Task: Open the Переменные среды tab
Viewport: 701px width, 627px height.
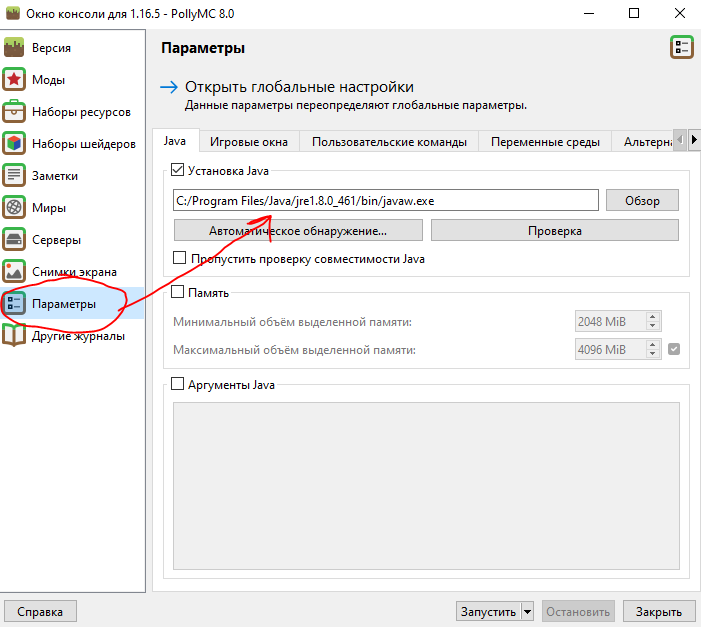Action: coord(545,142)
